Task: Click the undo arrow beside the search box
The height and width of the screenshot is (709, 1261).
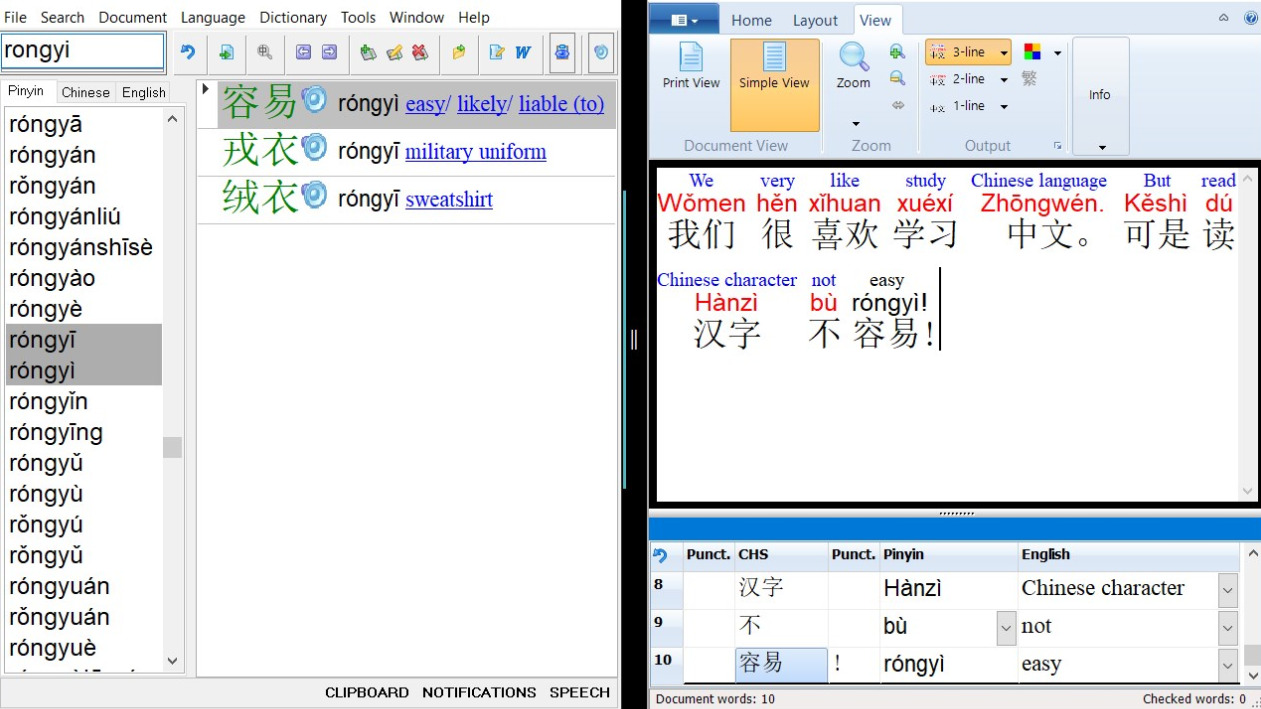Action: pyautogui.click(x=187, y=52)
